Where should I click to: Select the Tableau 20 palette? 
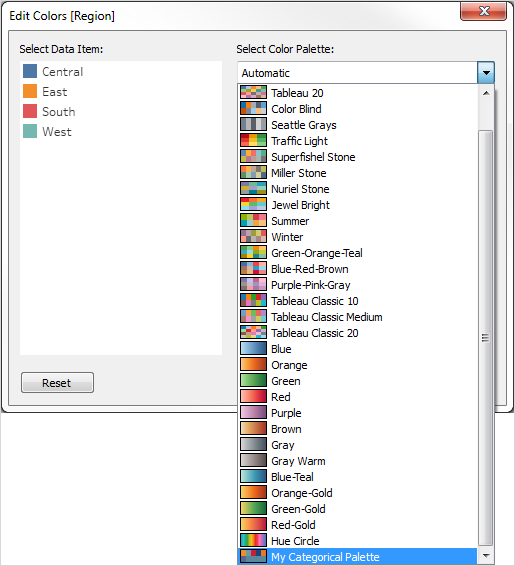pyautogui.click(x=358, y=93)
